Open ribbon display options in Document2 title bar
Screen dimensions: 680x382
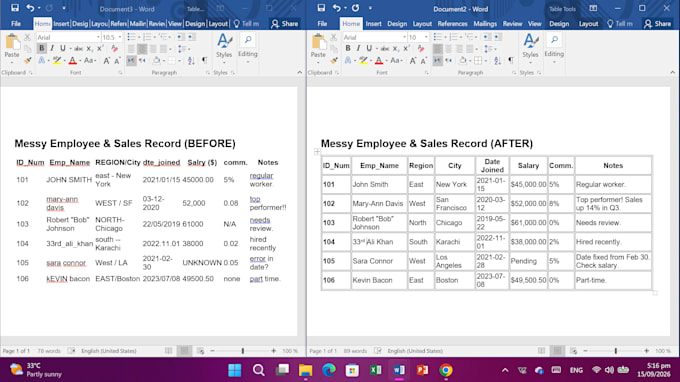pos(593,8)
